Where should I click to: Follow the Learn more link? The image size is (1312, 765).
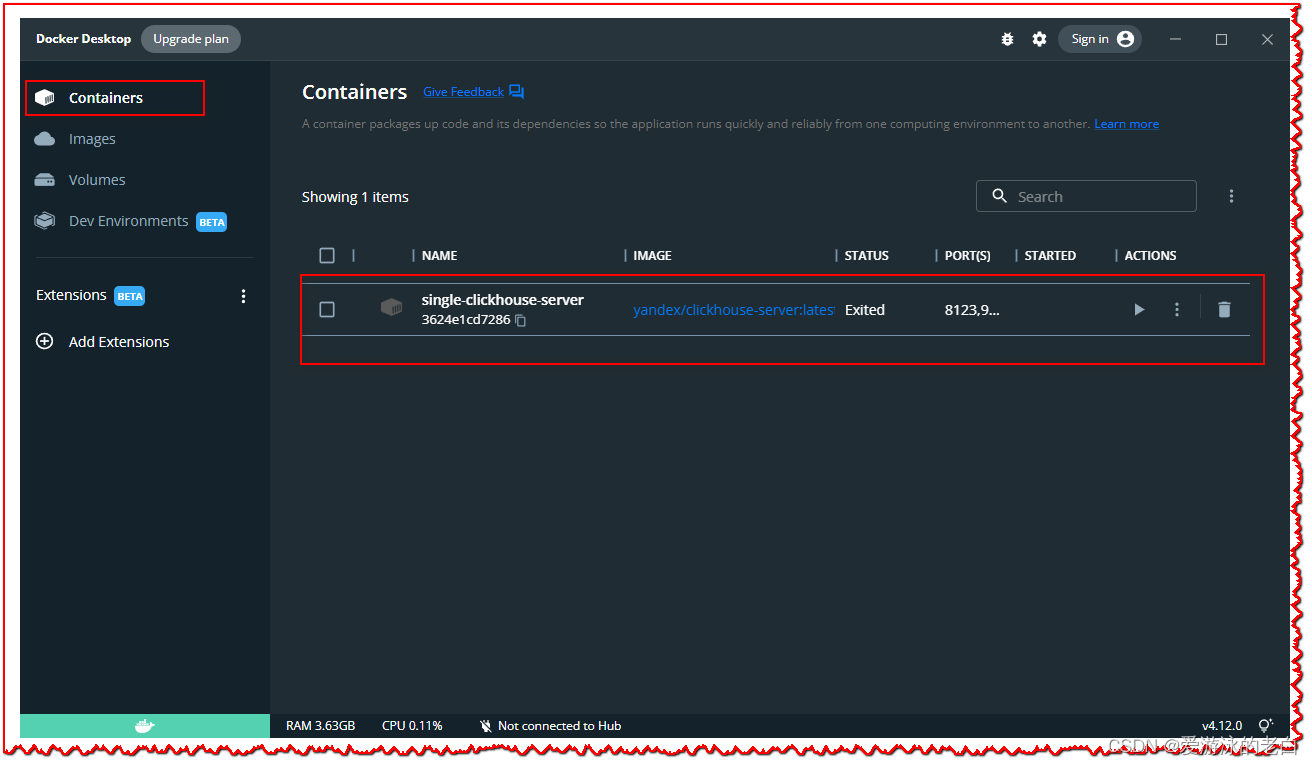click(x=1126, y=124)
